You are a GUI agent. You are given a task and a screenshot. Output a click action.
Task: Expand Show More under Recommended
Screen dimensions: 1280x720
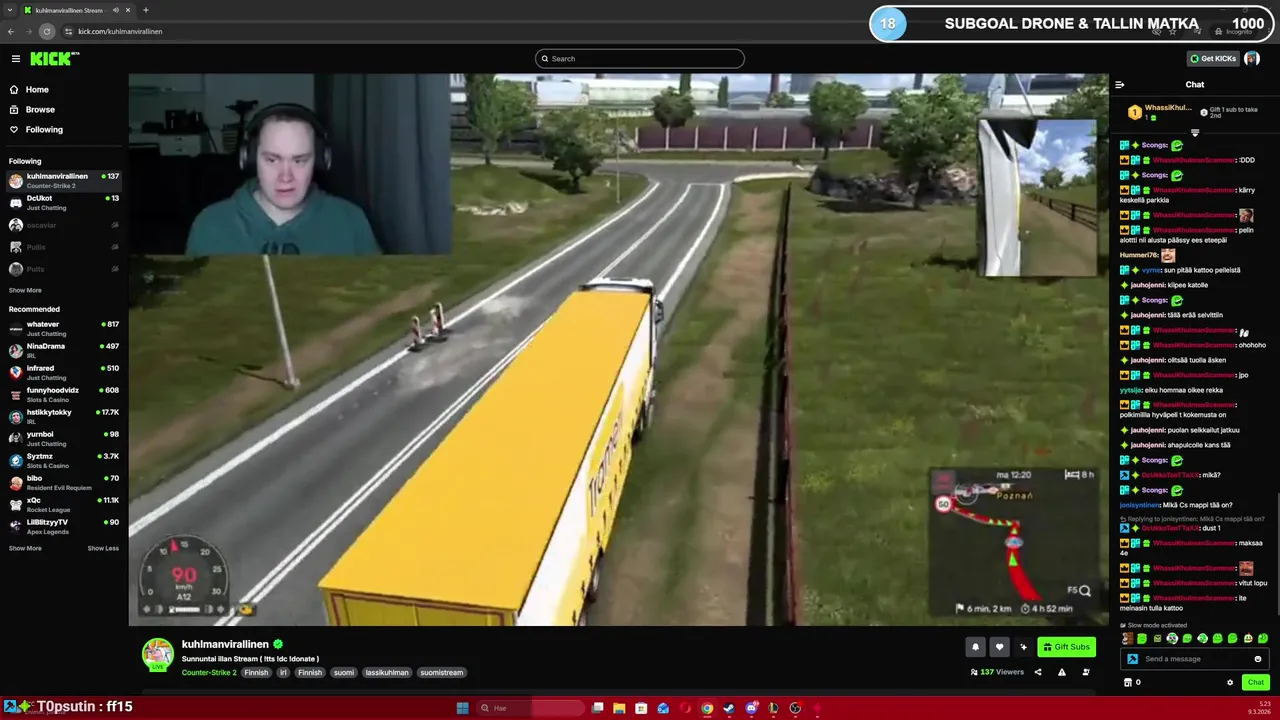click(25, 548)
